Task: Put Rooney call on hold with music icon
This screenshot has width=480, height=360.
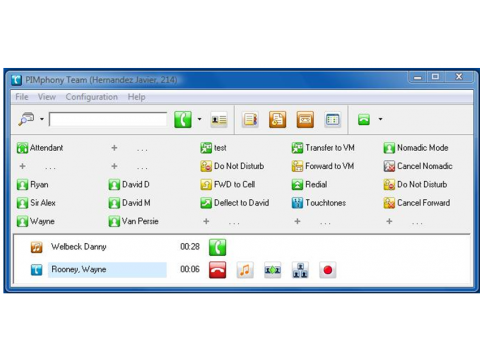Action: coord(245,270)
